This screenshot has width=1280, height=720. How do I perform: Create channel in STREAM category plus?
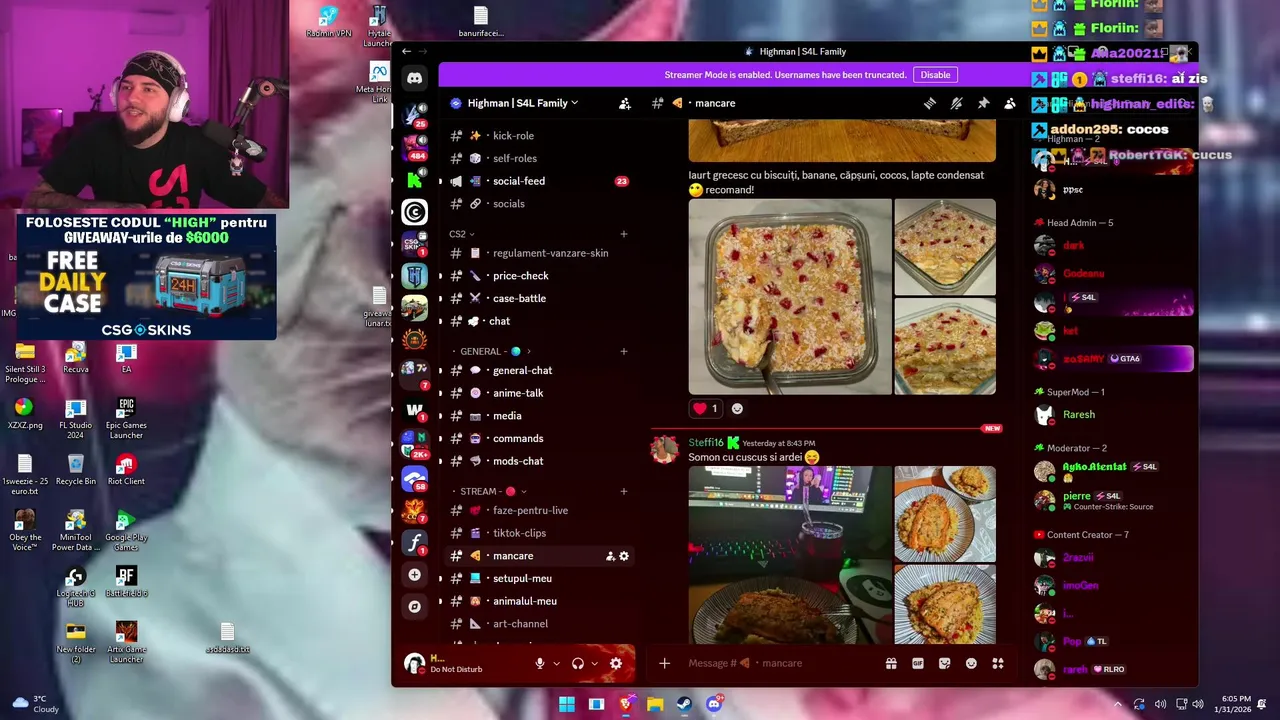(x=624, y=491)
